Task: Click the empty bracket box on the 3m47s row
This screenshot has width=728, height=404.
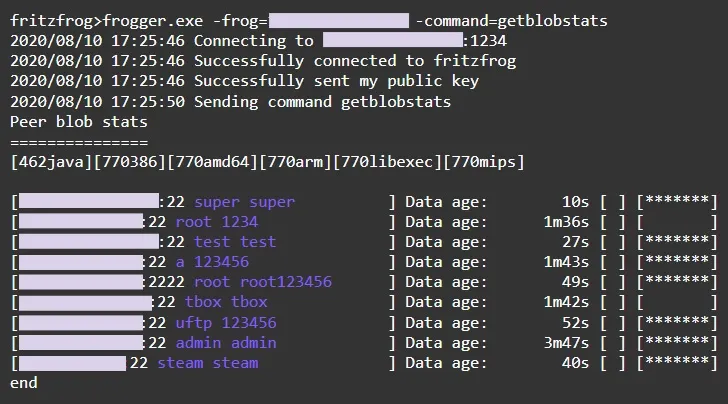Action: 613,343
